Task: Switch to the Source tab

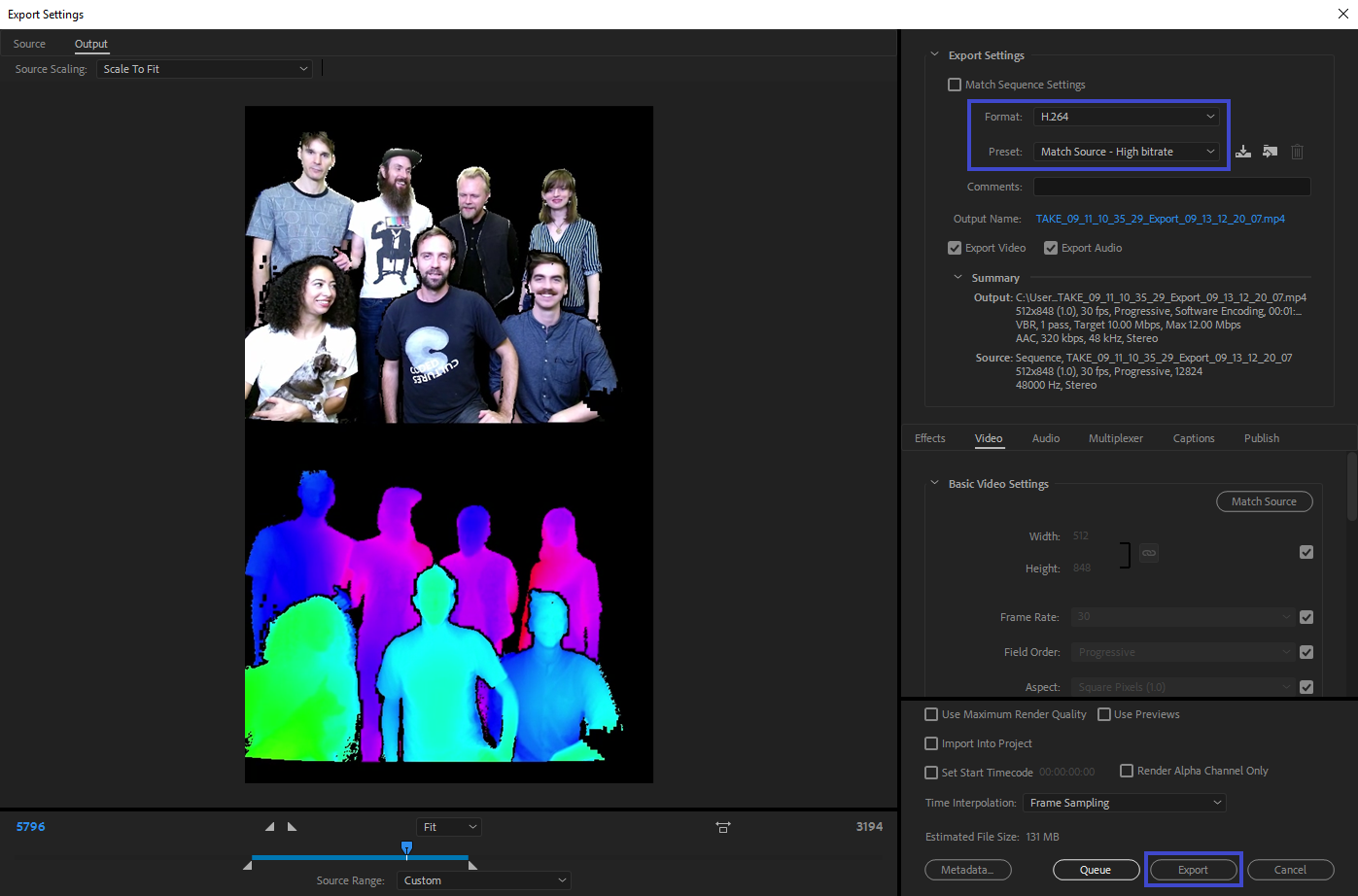Action: [29, 44]
